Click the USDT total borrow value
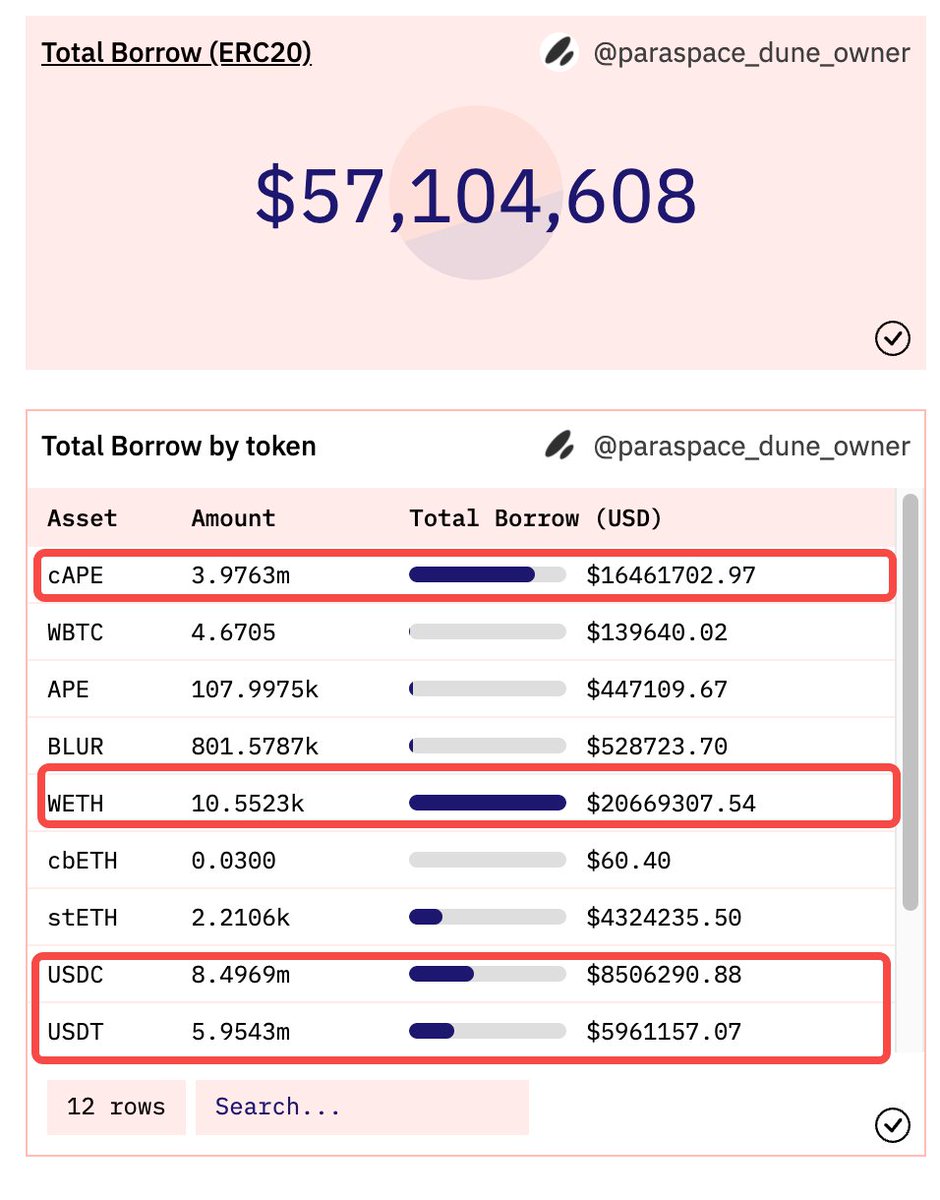This screenshot has height=1200, width=940. click(664, 1031)
